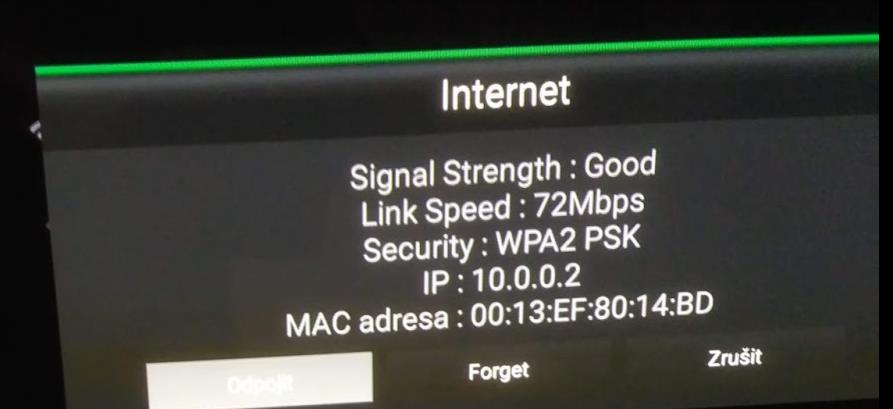Click the 10.0.0.2 IP address
893x409 pixels.
pyautogui.click(x=527, y=279)
